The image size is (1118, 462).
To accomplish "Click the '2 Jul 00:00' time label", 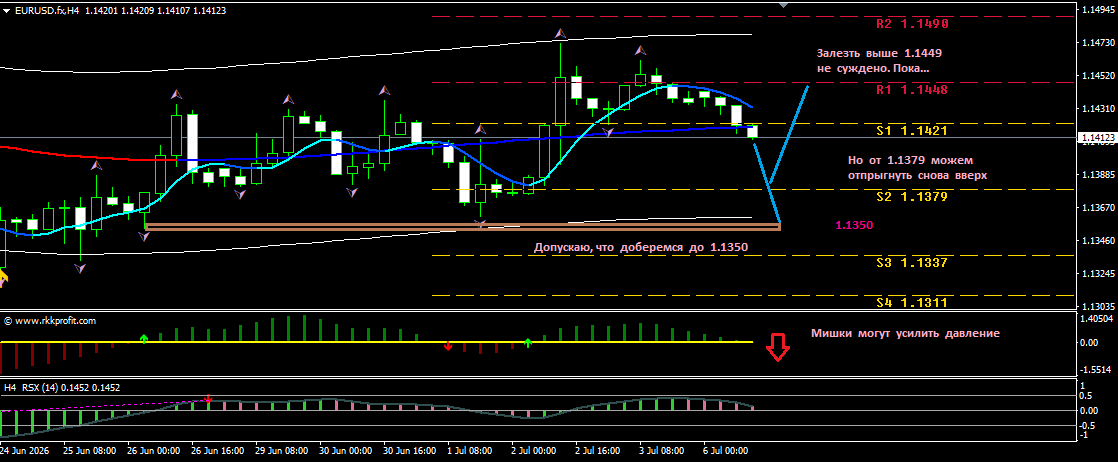I will 536,451.
